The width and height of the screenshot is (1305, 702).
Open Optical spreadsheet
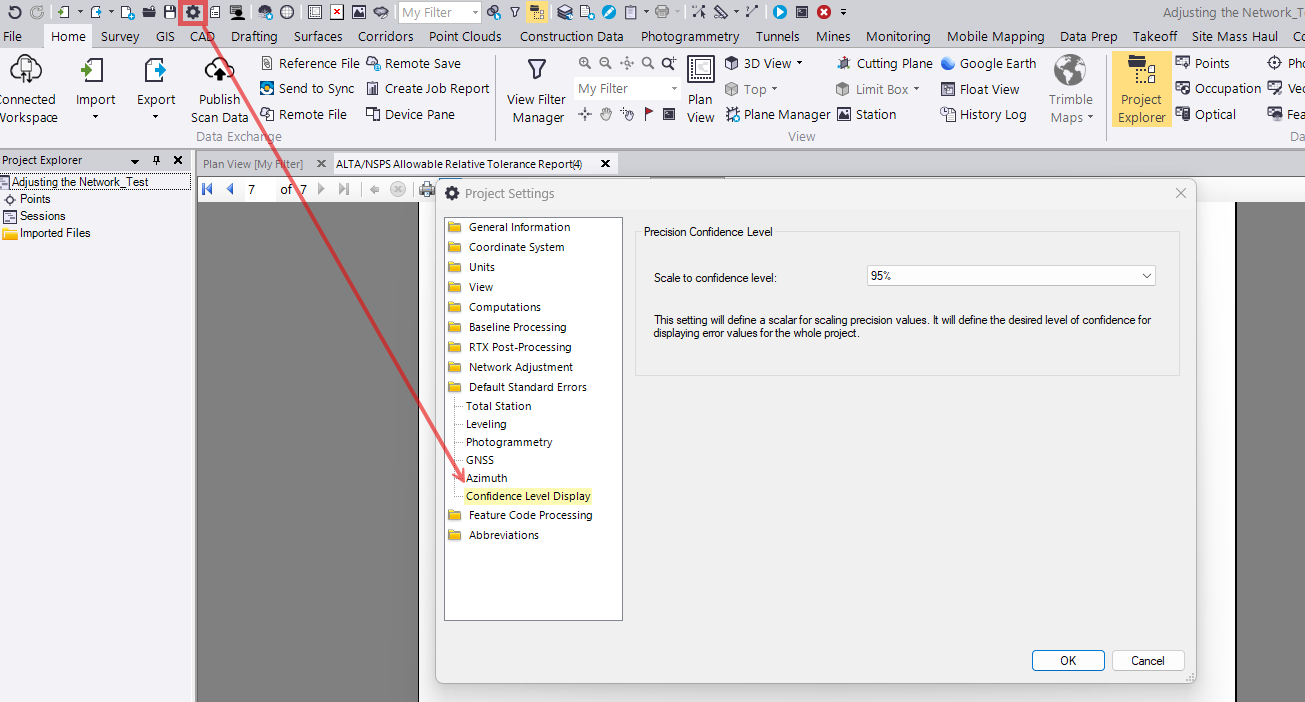pos(1206,114)
